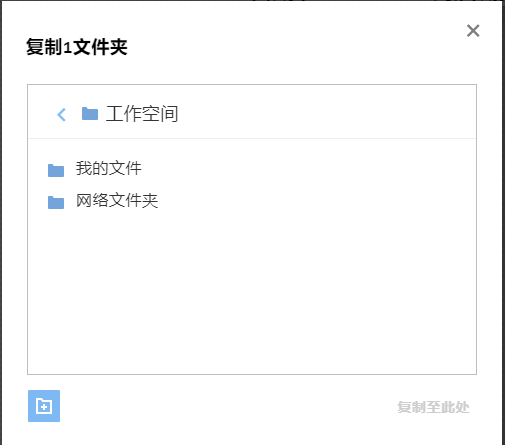Select the 网络文件夹 folder icon
This screenshot has height=445, width=505.
[x=56, y=202]
